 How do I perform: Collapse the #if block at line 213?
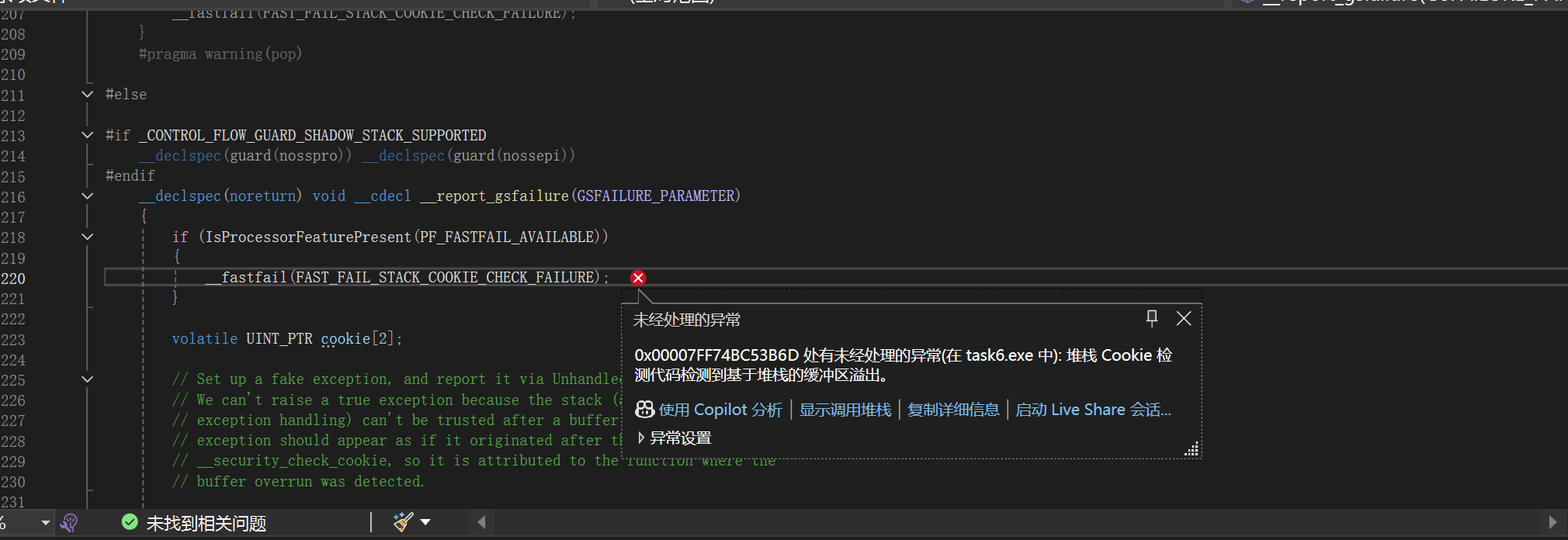pos(87,135)
